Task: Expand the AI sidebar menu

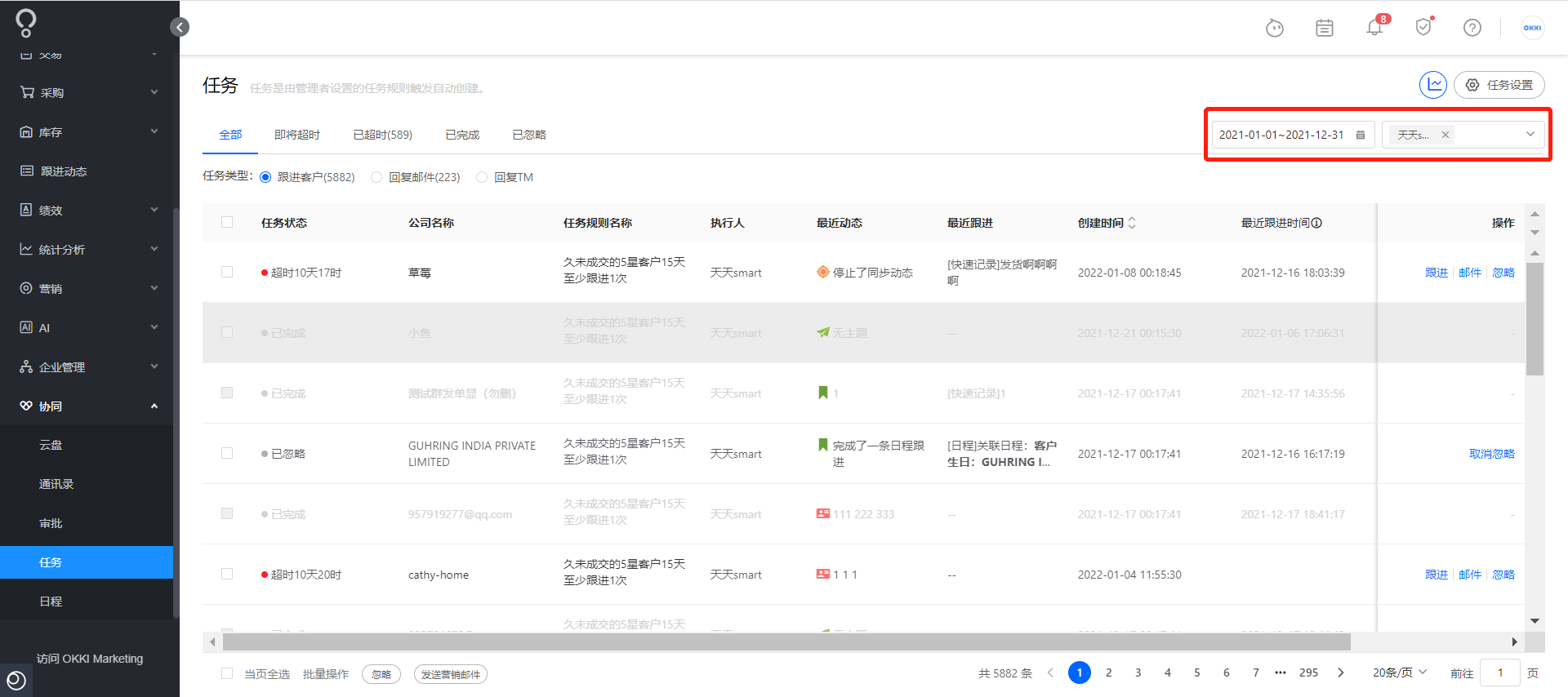Action: click(x=154, y=327)
